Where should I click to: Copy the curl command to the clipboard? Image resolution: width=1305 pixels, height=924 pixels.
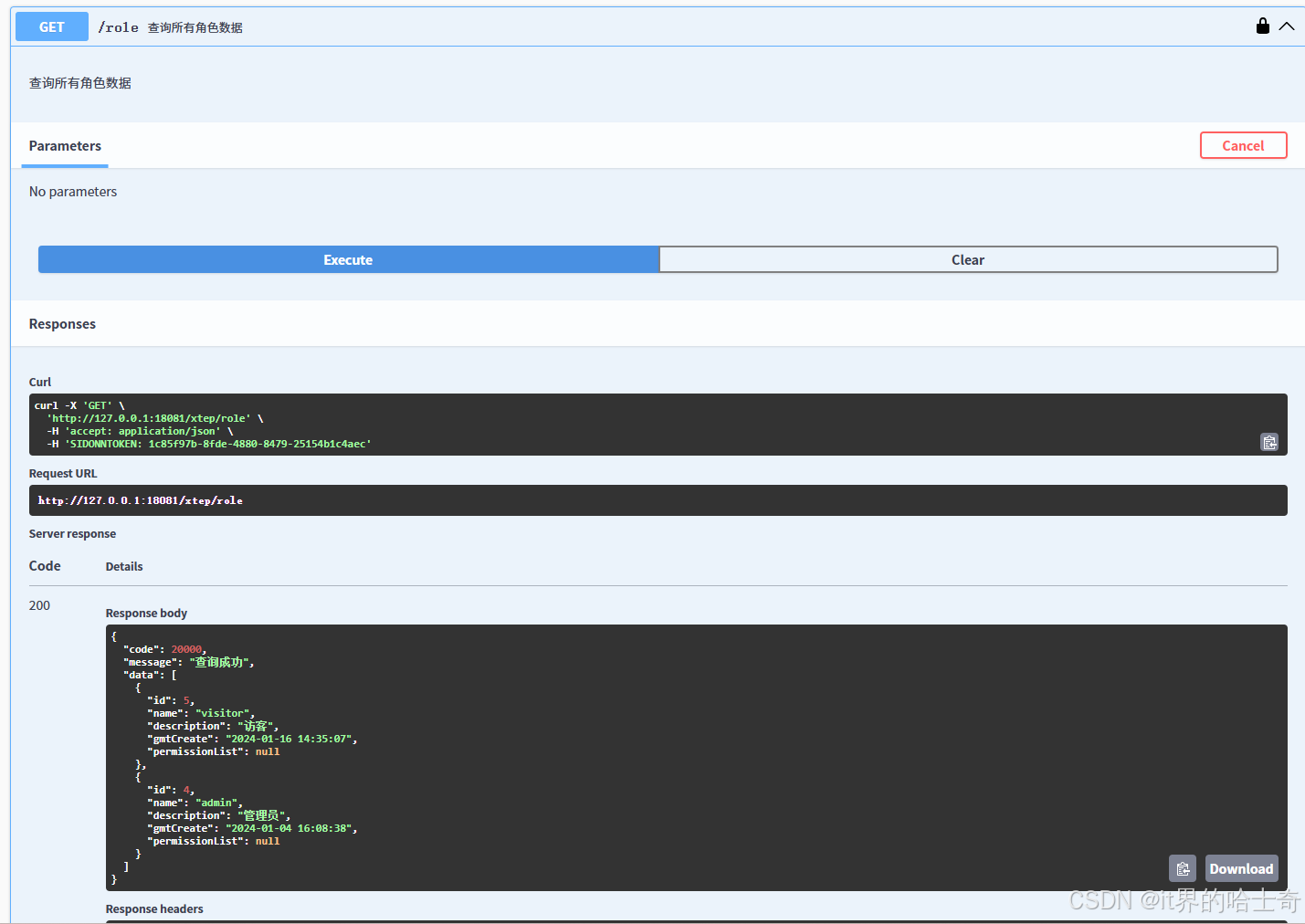[x=1269, y=442]
